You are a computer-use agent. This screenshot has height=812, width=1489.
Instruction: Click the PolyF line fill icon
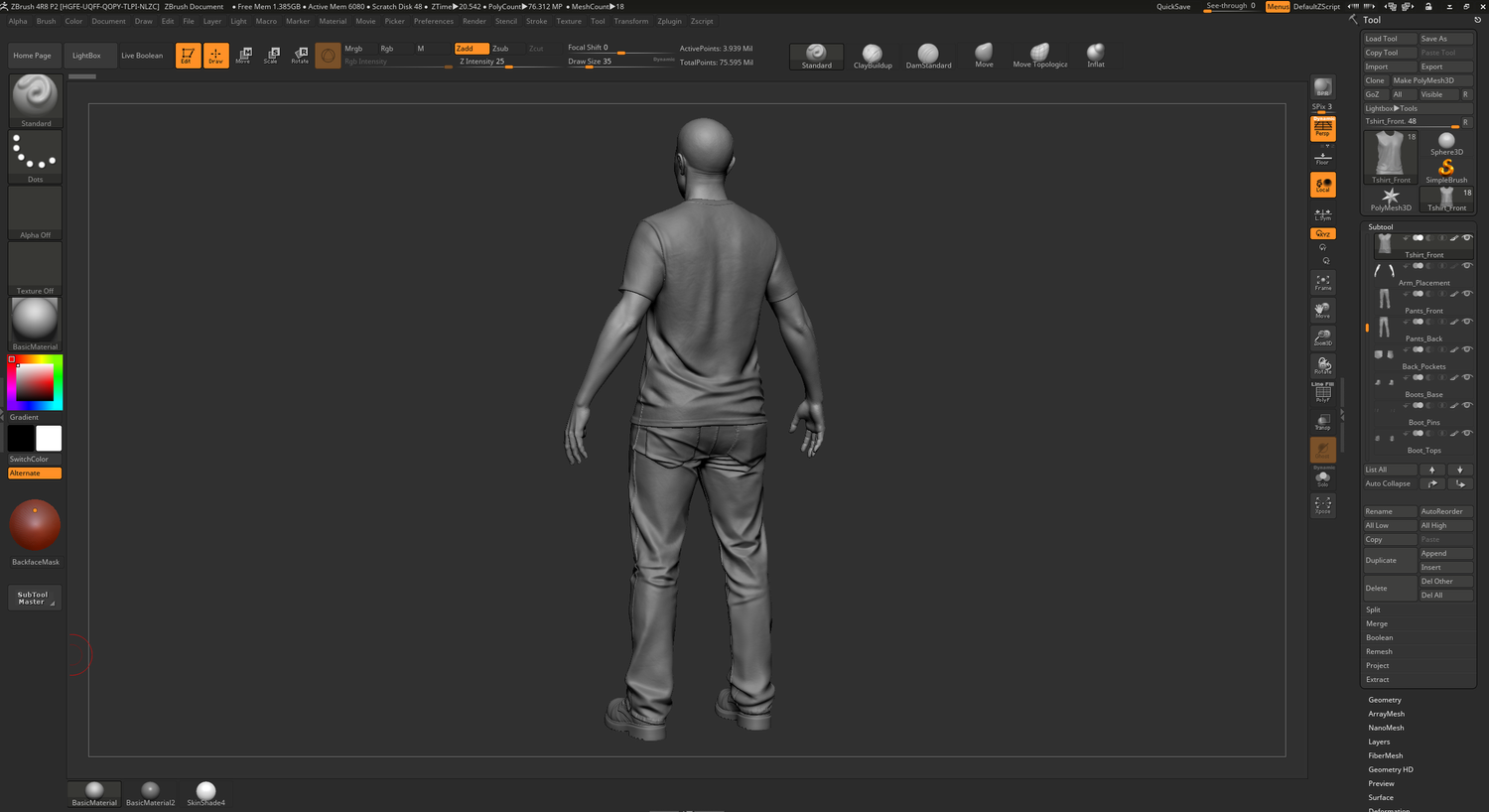pyautogui.click(x=1322, y=394)
